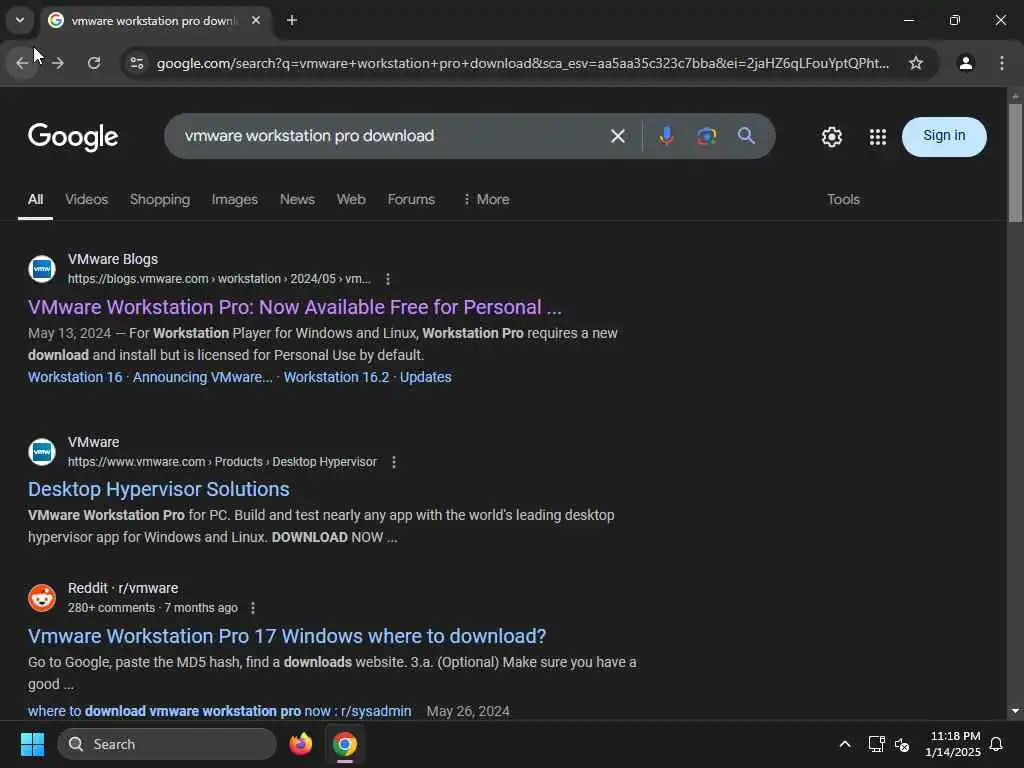Open the Workstation 16.2 sitelink
1024x768 pixels.
point(336,377)
